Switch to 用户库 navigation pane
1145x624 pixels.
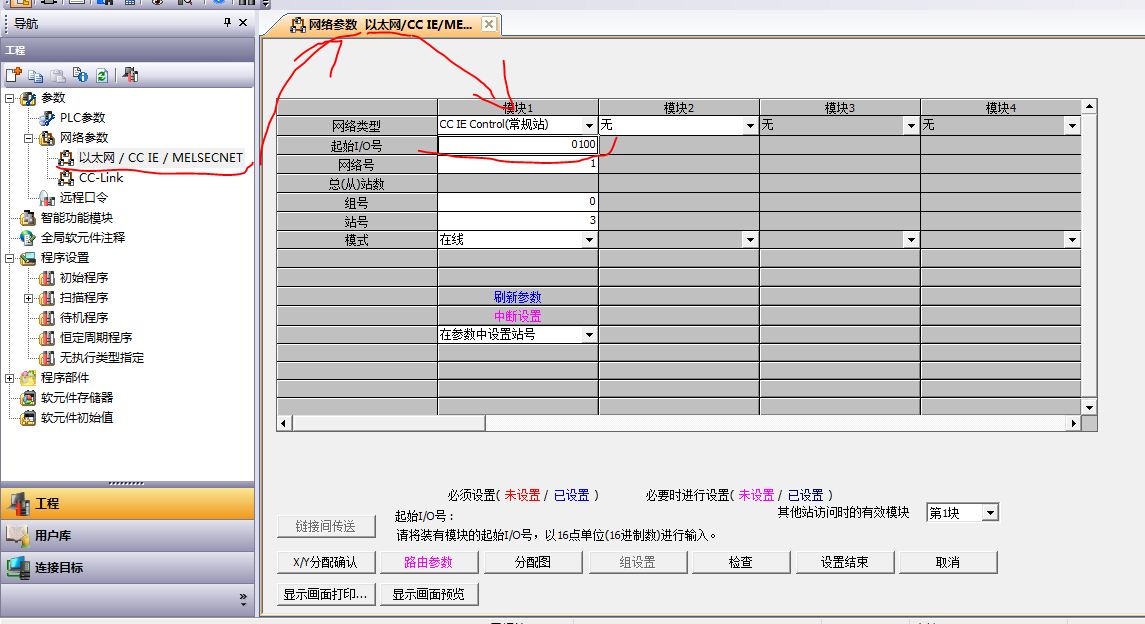(x=52, y=535)
